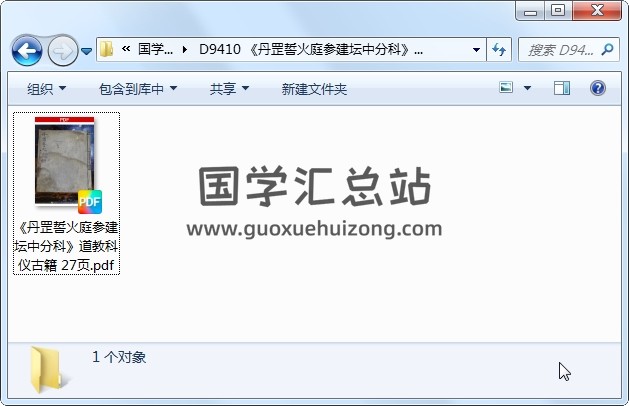The height and width of the screenshot is (406, 629).
Task: Toggle the preview pane
Action: (562, 88)
